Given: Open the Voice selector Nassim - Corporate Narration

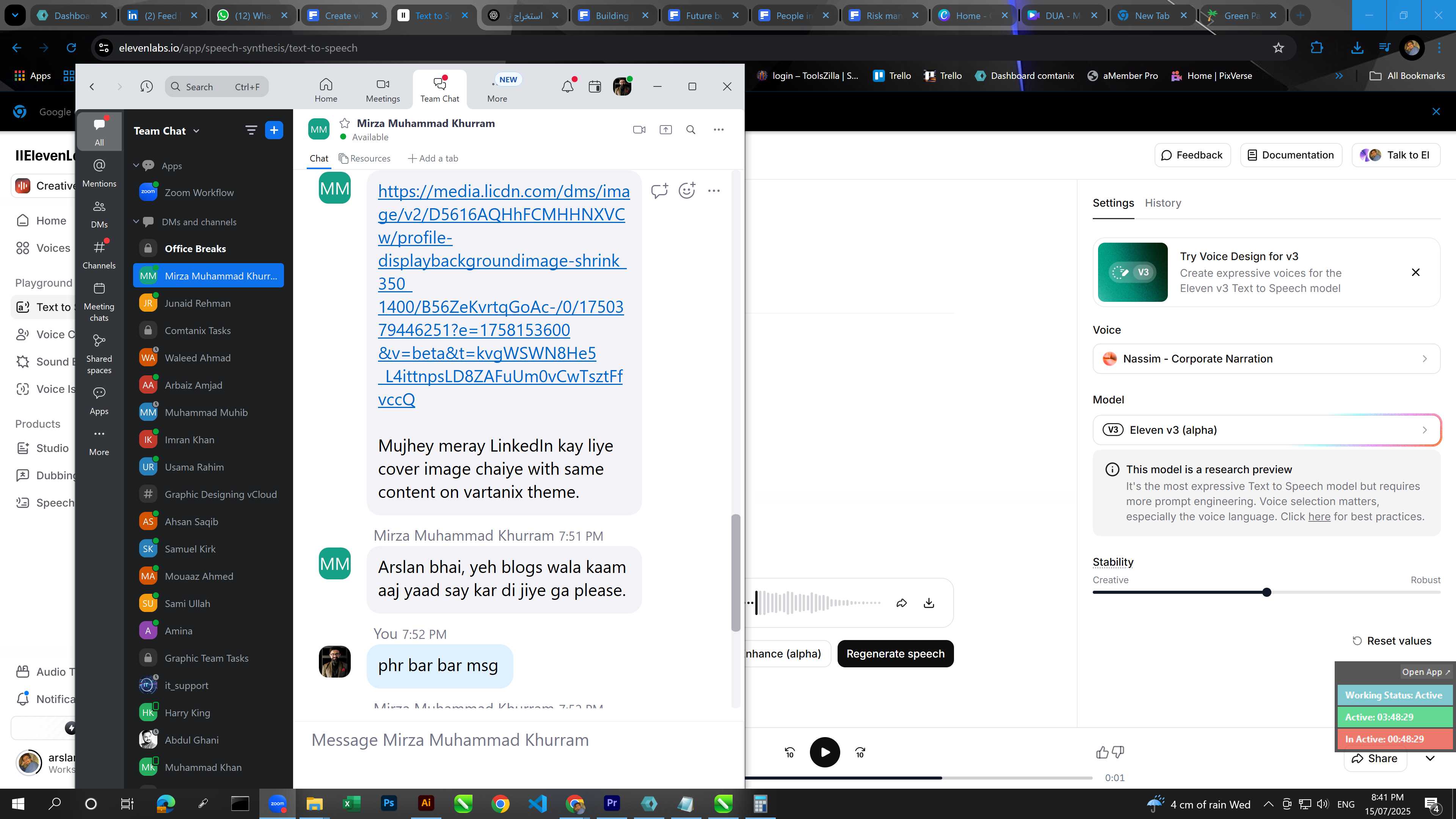Looking at the screenshot, I should coord(1266,359).
